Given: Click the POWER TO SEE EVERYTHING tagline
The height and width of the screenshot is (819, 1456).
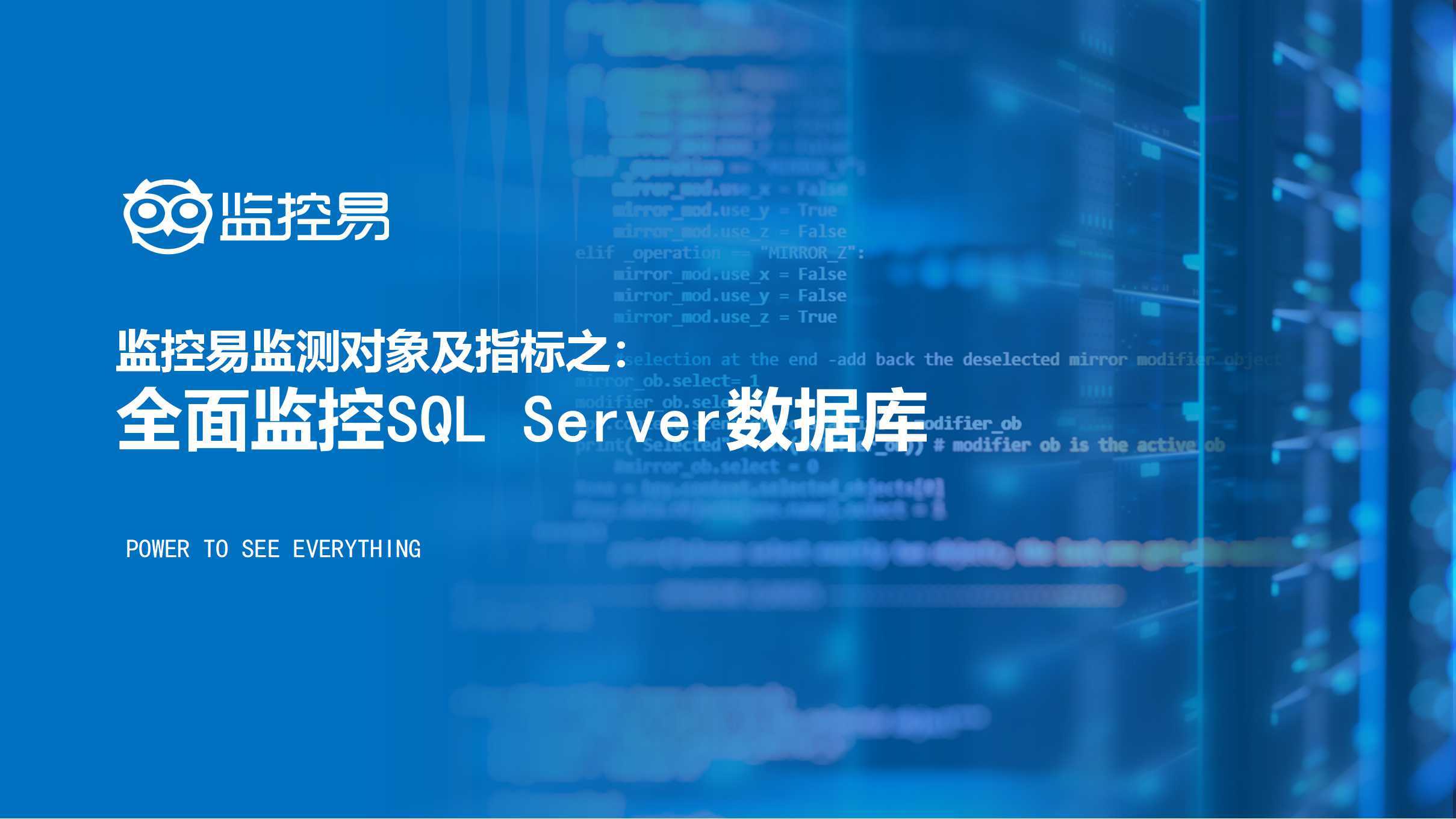Looking at the screenshot, I should point(270,548).
